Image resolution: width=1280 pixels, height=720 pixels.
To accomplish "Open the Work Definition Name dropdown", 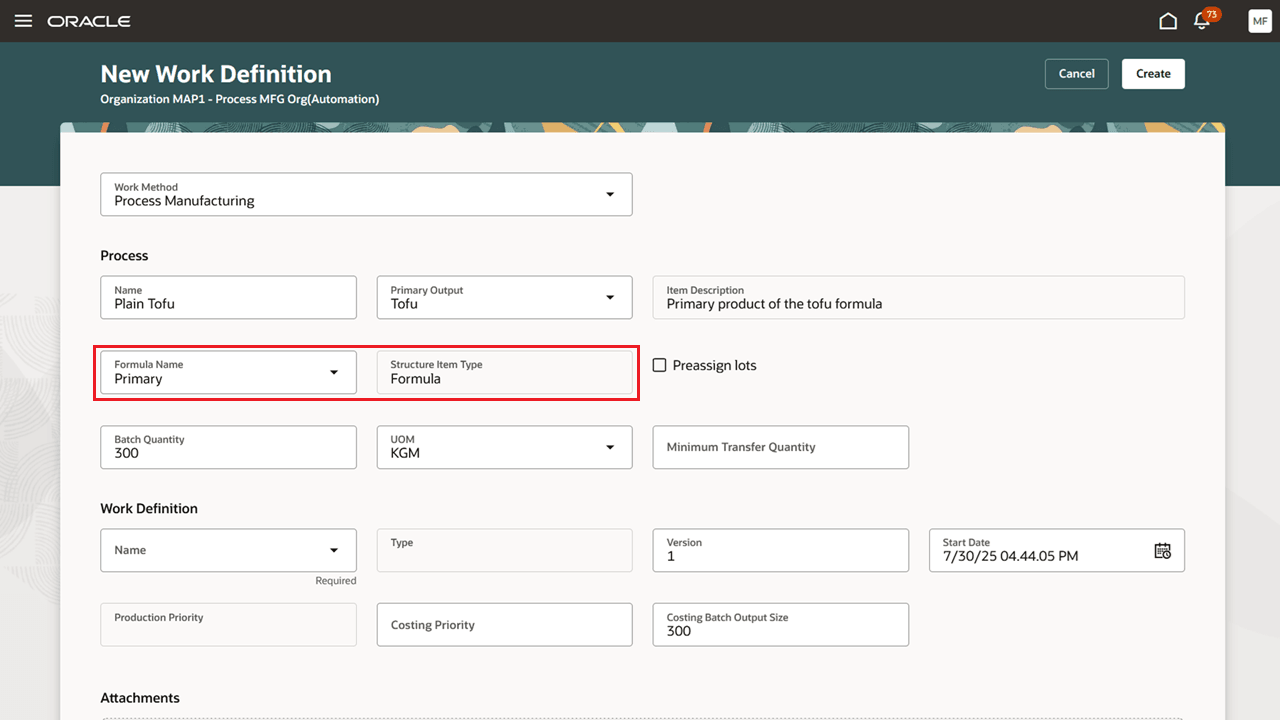I will pyautogui.click(x=334, y=550).
